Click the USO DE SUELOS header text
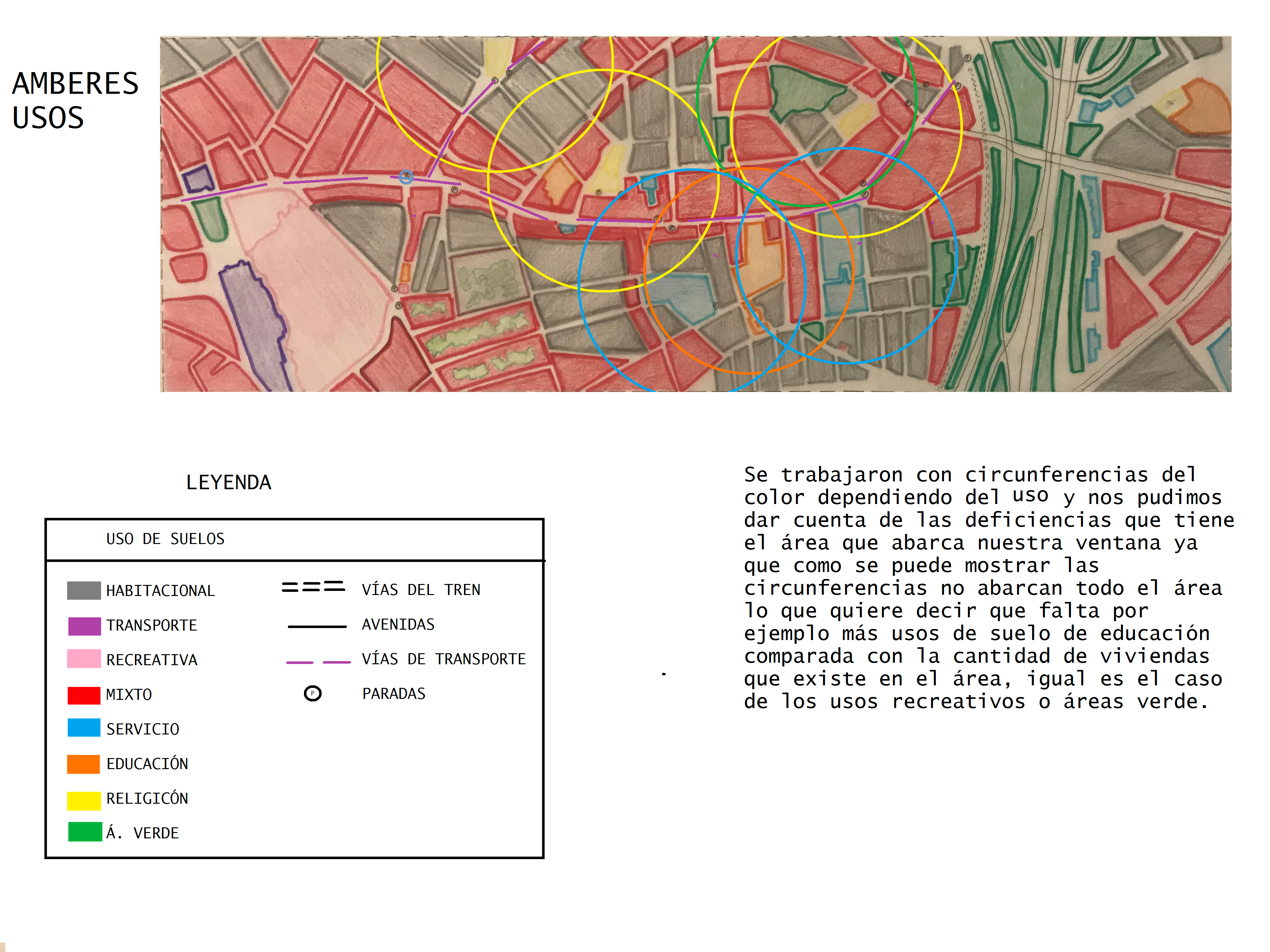Image resolution: width=1270 pixels, height=952 pixels. click(x=165, y=539)
